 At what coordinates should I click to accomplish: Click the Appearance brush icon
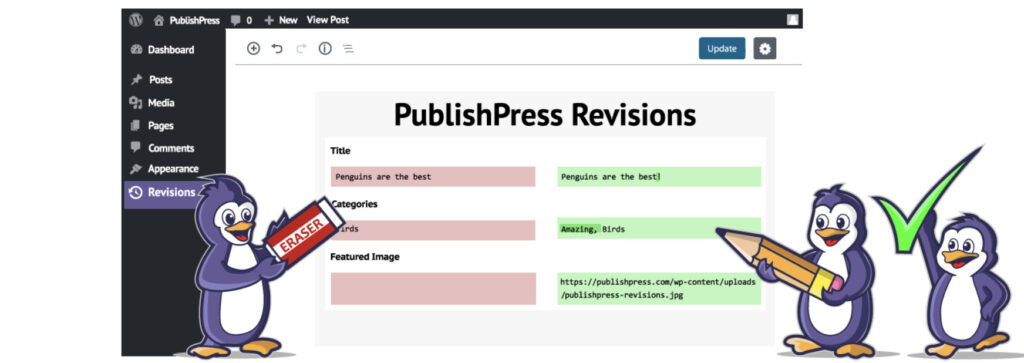coord(136,169)
